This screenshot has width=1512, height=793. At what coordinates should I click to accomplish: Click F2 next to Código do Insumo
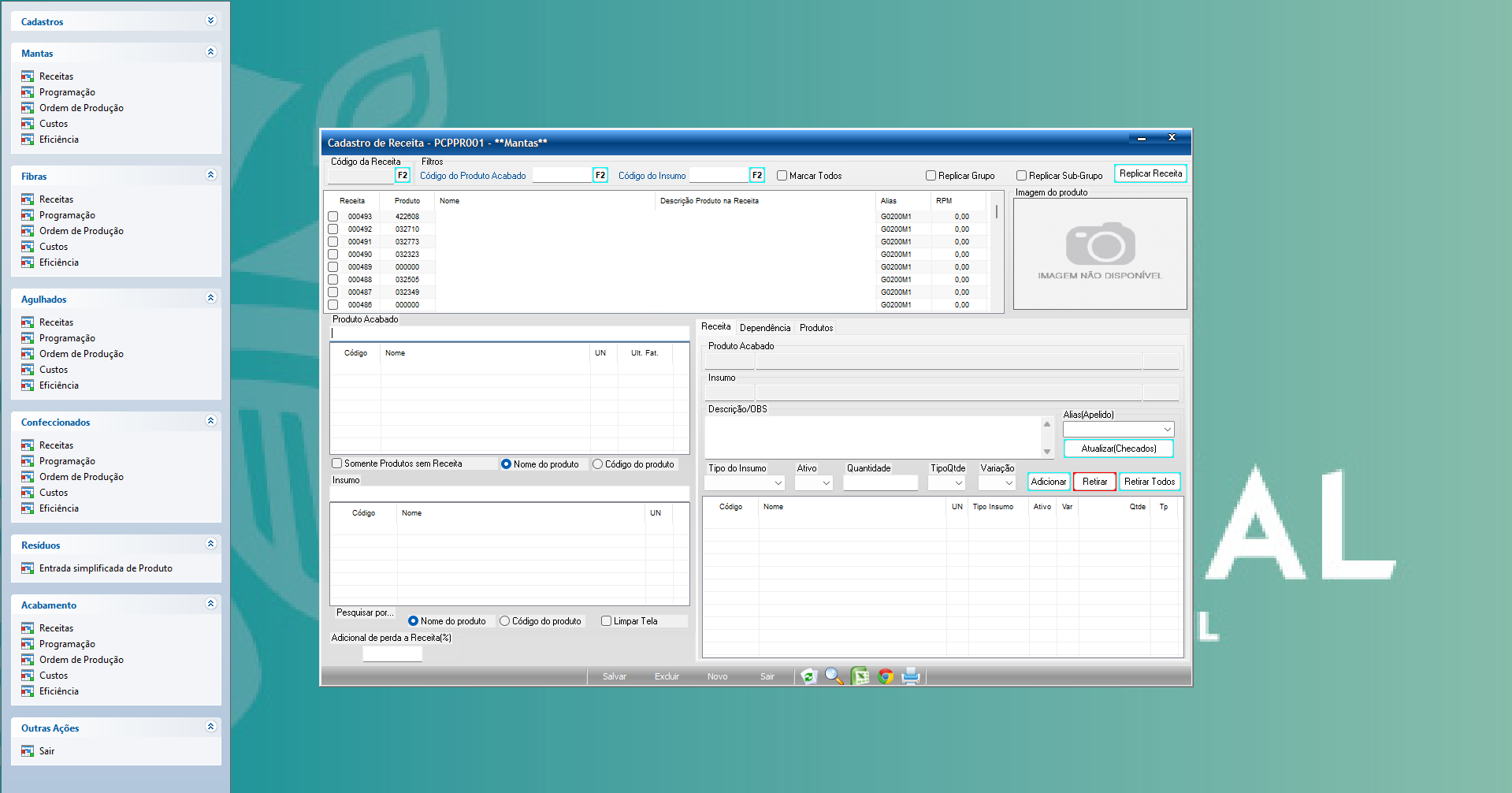(x=757, y=175)
